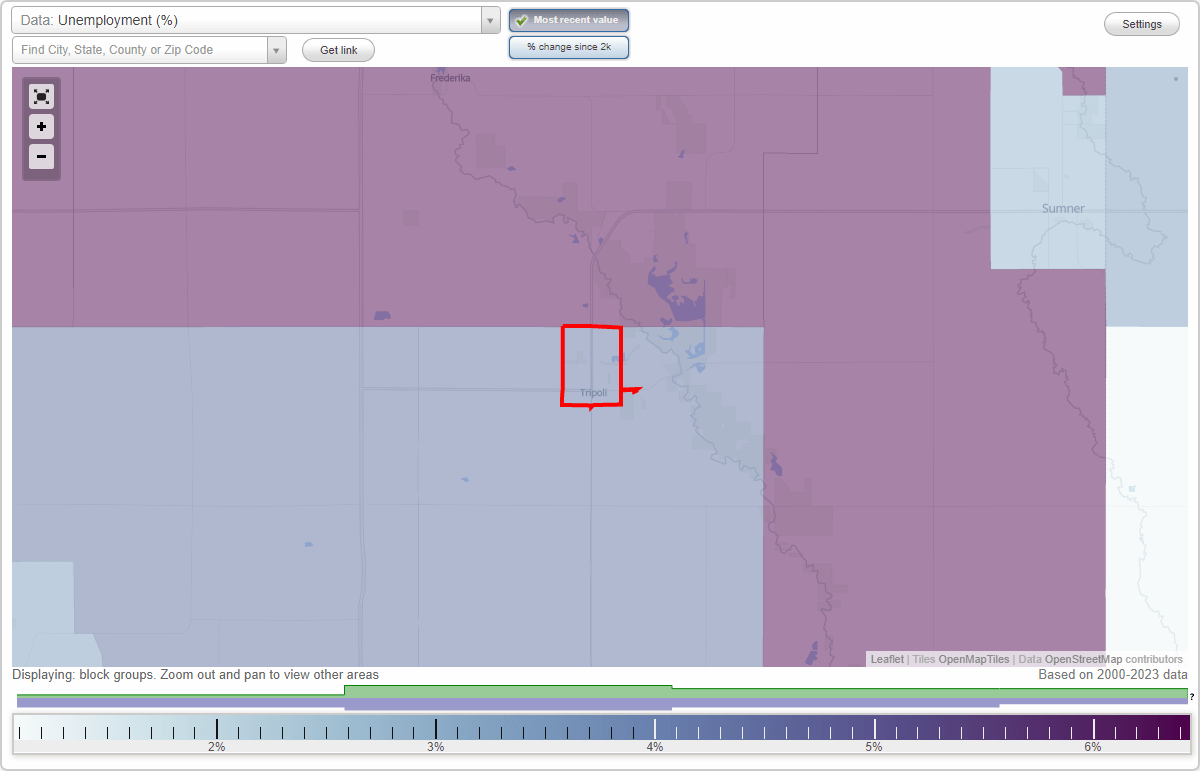1200x771 pixels.
Task: Open the Settings button
Action: tap(1142, 24)
